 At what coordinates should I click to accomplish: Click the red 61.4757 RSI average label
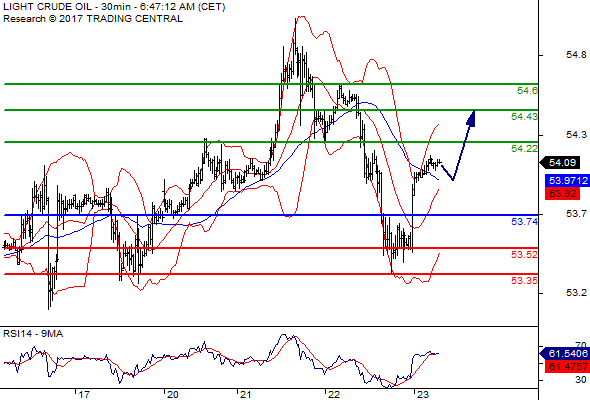(567, 367)
